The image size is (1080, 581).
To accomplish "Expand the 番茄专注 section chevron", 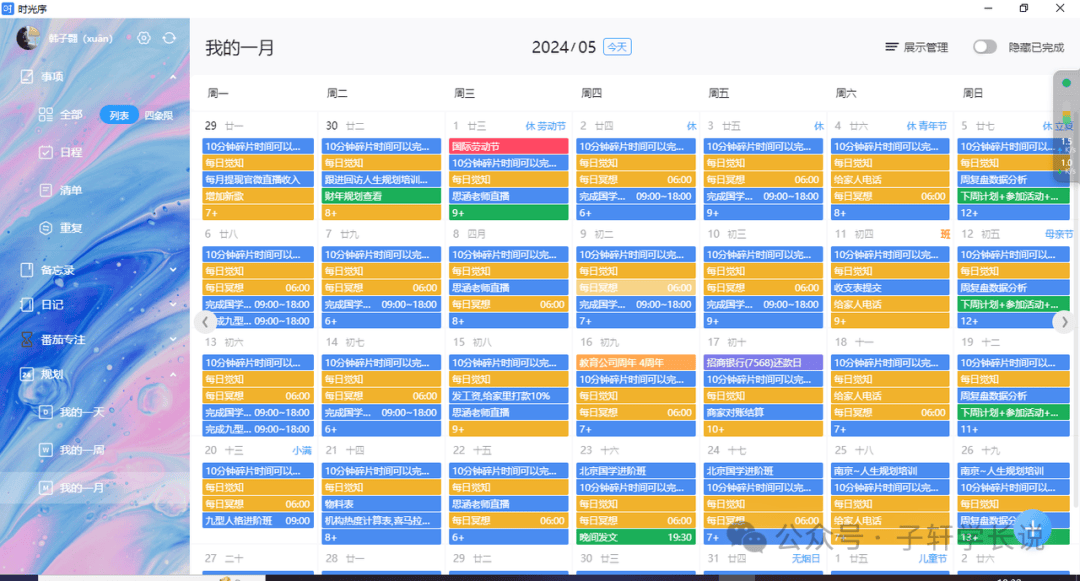I will pos(173,339).
